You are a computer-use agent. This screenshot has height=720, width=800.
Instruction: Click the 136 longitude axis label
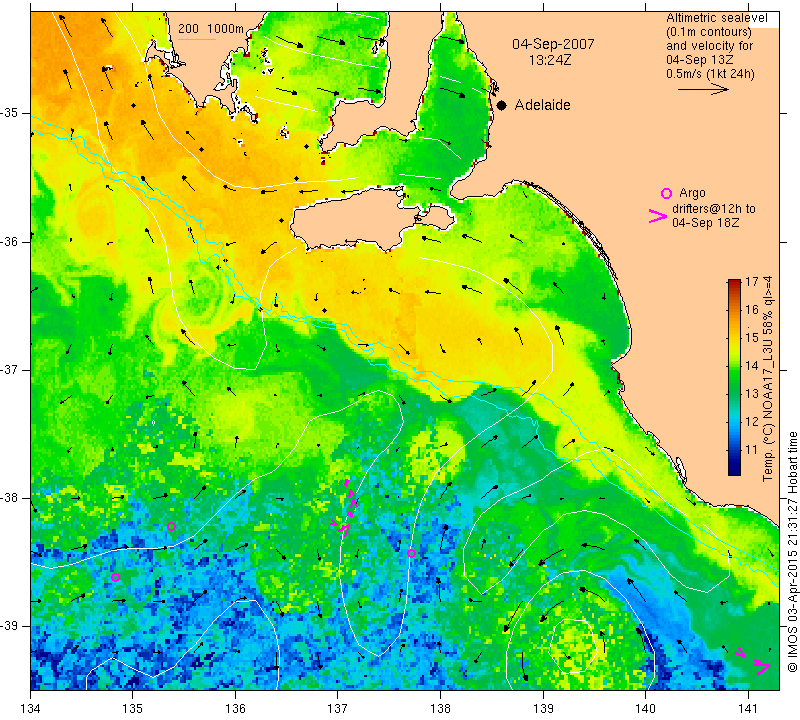[235, 708]
